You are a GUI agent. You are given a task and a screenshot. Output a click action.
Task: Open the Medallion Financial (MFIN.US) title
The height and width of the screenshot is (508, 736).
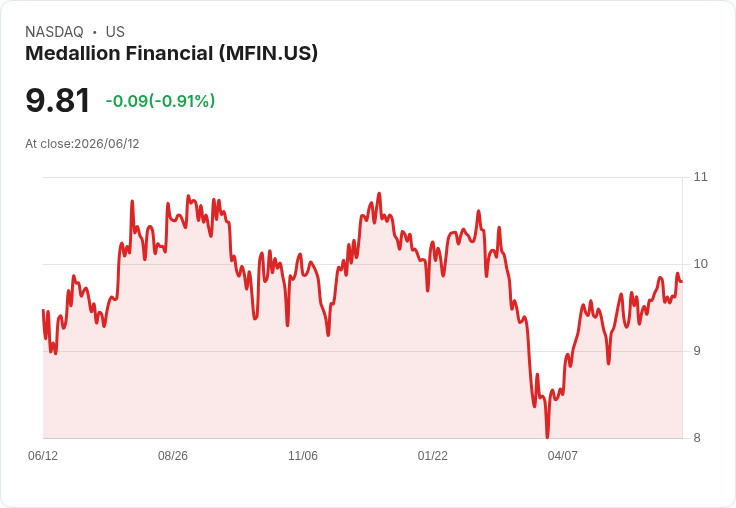[171, 53]
